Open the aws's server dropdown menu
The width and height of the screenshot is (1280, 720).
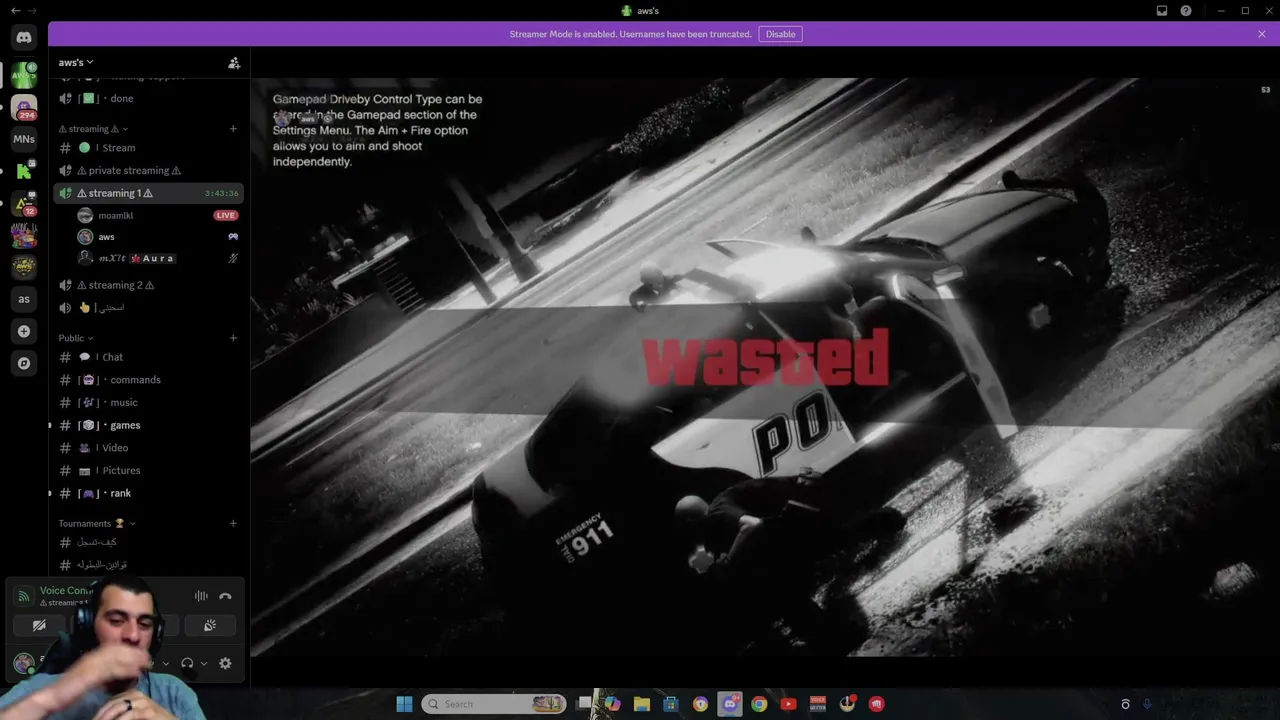click(x=76, y=63)
